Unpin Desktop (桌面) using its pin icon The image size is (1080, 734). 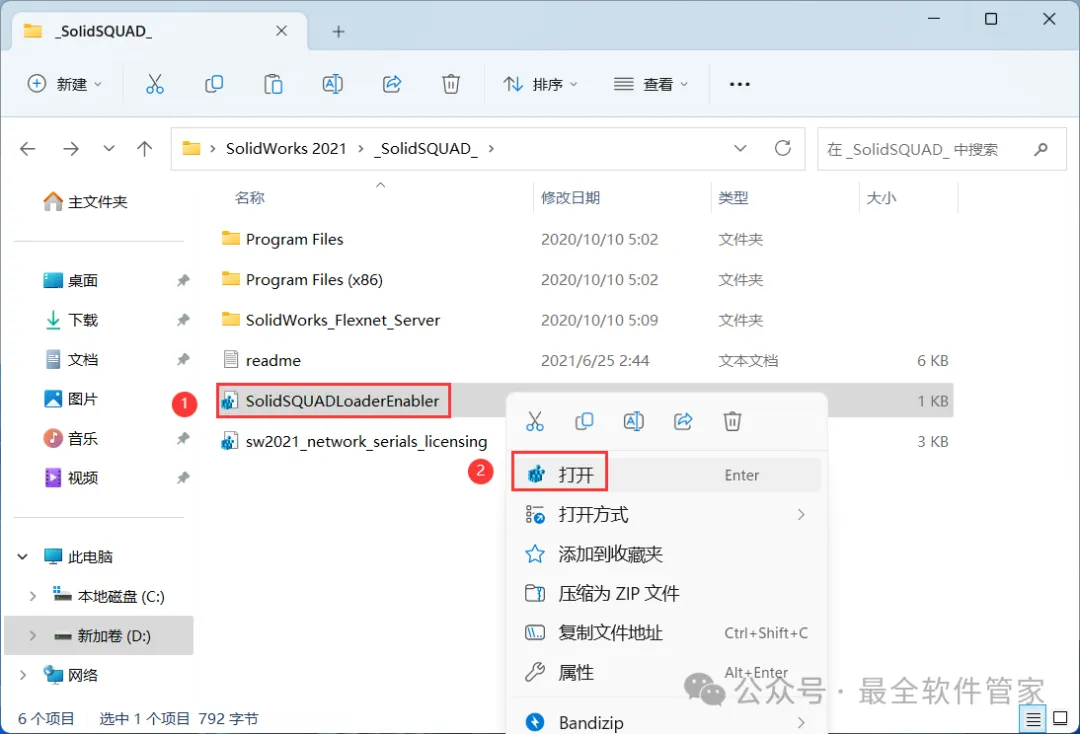pyautogui.click(x=183, y=280)
